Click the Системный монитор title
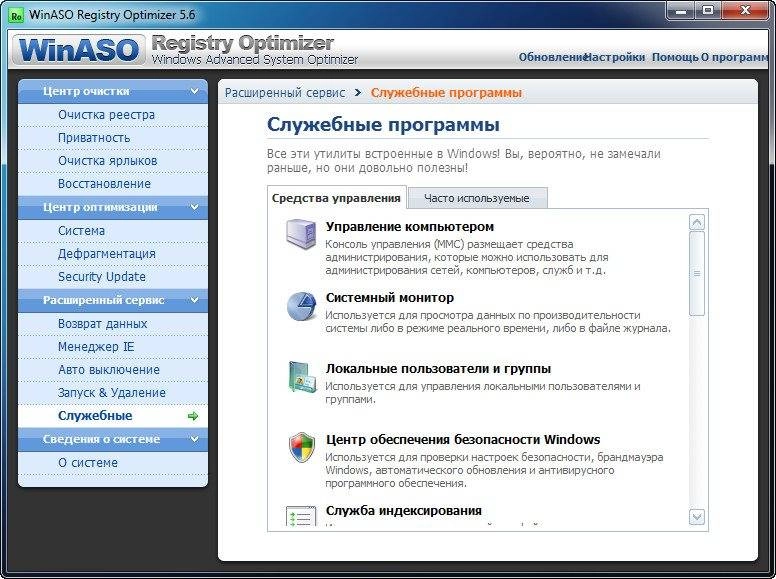The image size is (776, 579). [389, 297]
